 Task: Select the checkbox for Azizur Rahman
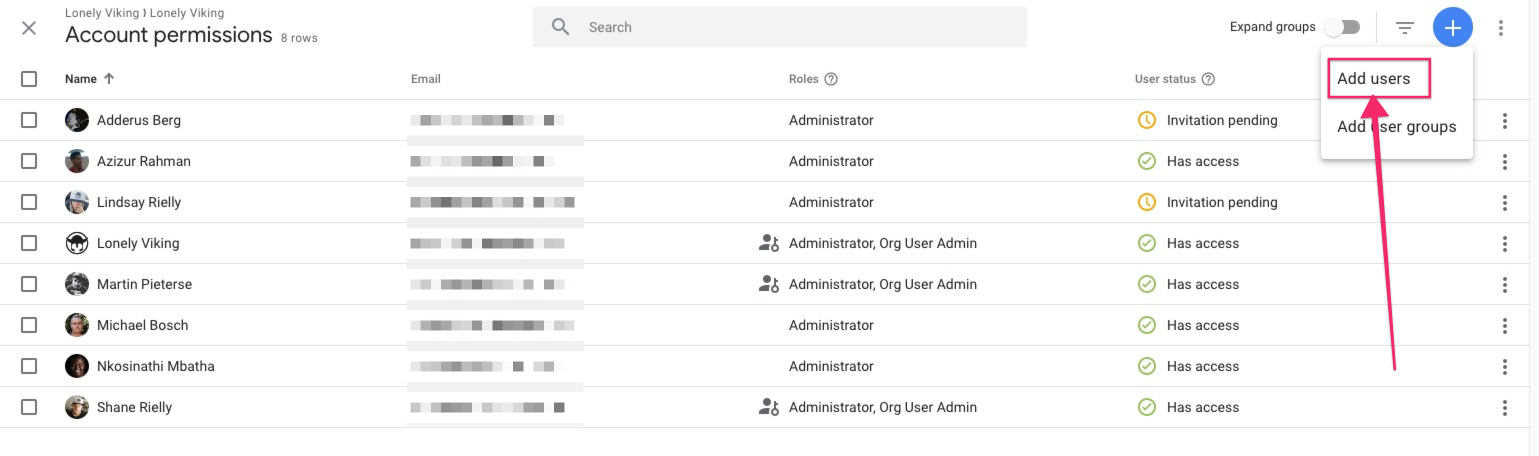29,161
